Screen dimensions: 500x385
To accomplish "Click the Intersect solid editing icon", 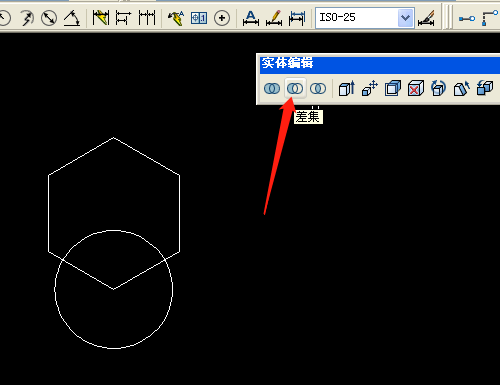I will tap(318, 88).
